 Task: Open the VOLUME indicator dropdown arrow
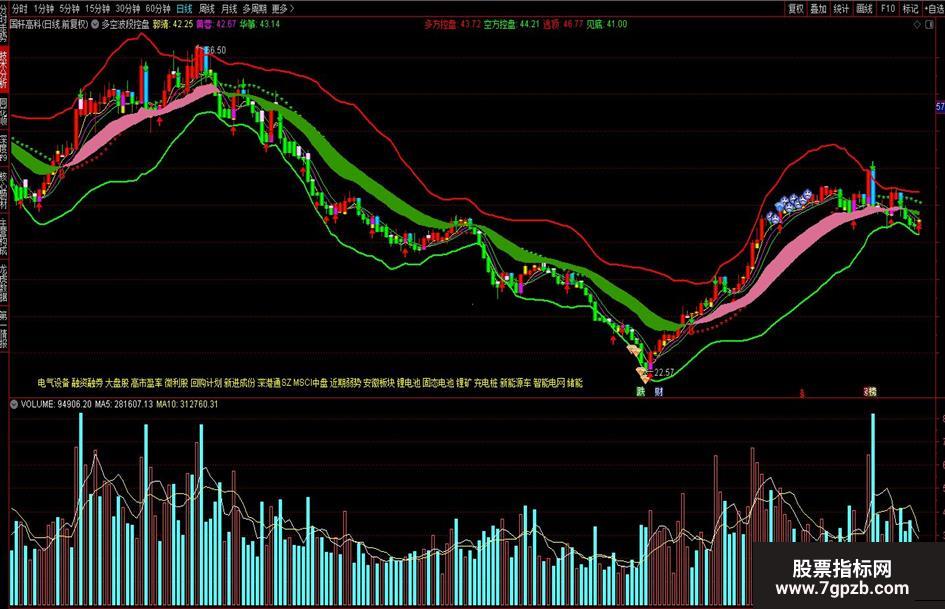click(x=14, y=404)
